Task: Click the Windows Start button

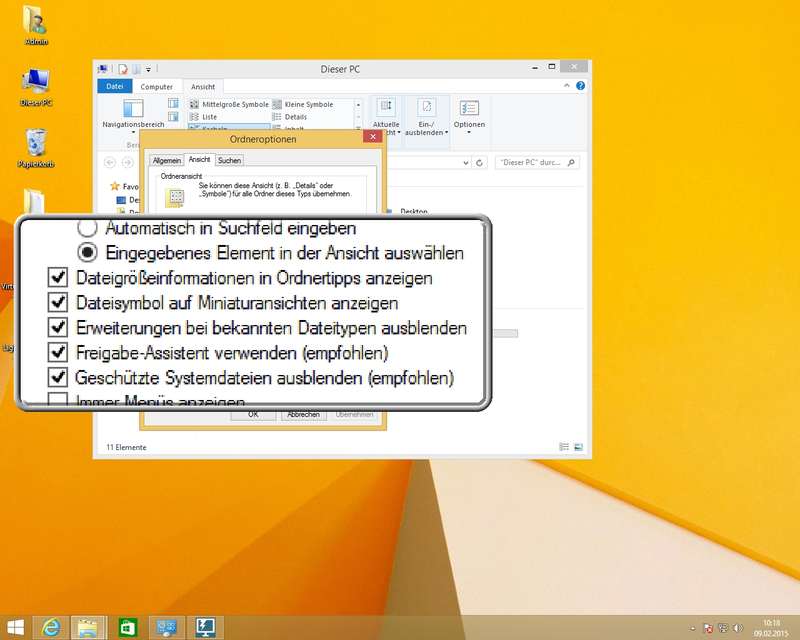Action: (14, 627)
